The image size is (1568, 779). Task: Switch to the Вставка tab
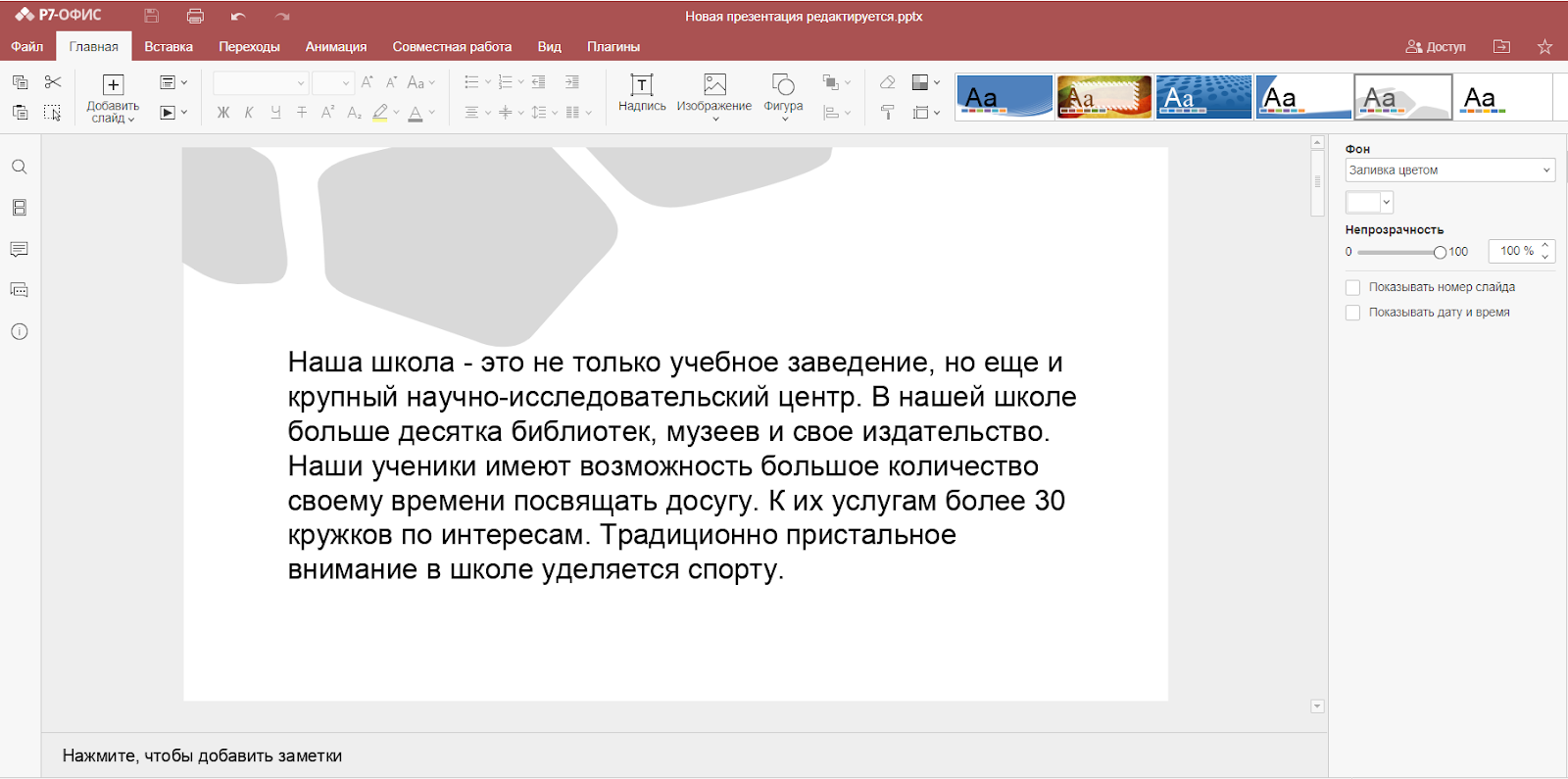click(x=169, y=46)
